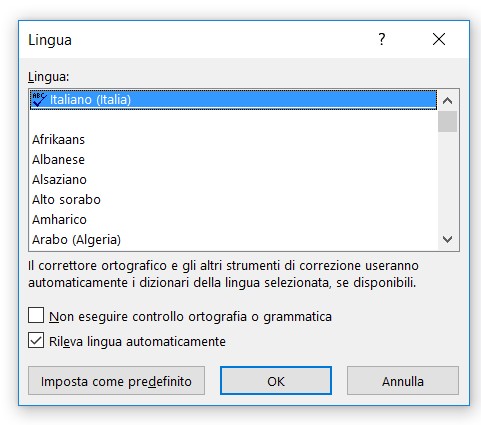Select Afrikaans from the language list
Screen dimensions: 481x425
click(233, 139)
